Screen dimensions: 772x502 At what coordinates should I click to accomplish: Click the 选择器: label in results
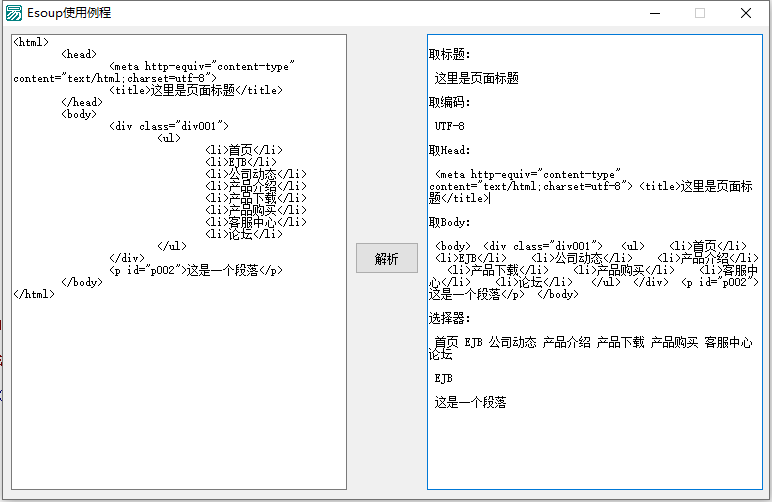(x=450, y=318)
